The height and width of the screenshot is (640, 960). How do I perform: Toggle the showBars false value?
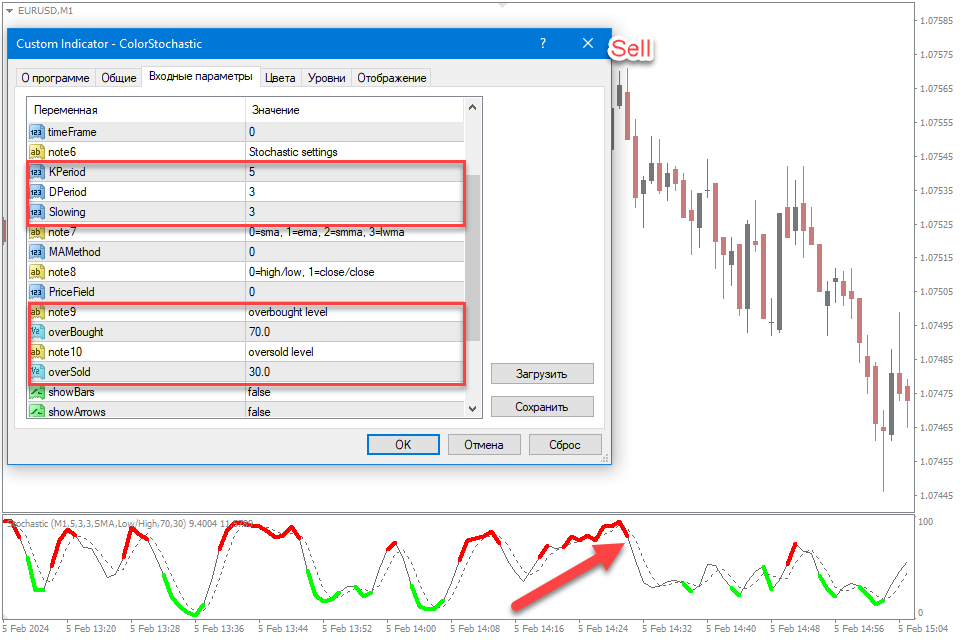click(x=260, y=392)
